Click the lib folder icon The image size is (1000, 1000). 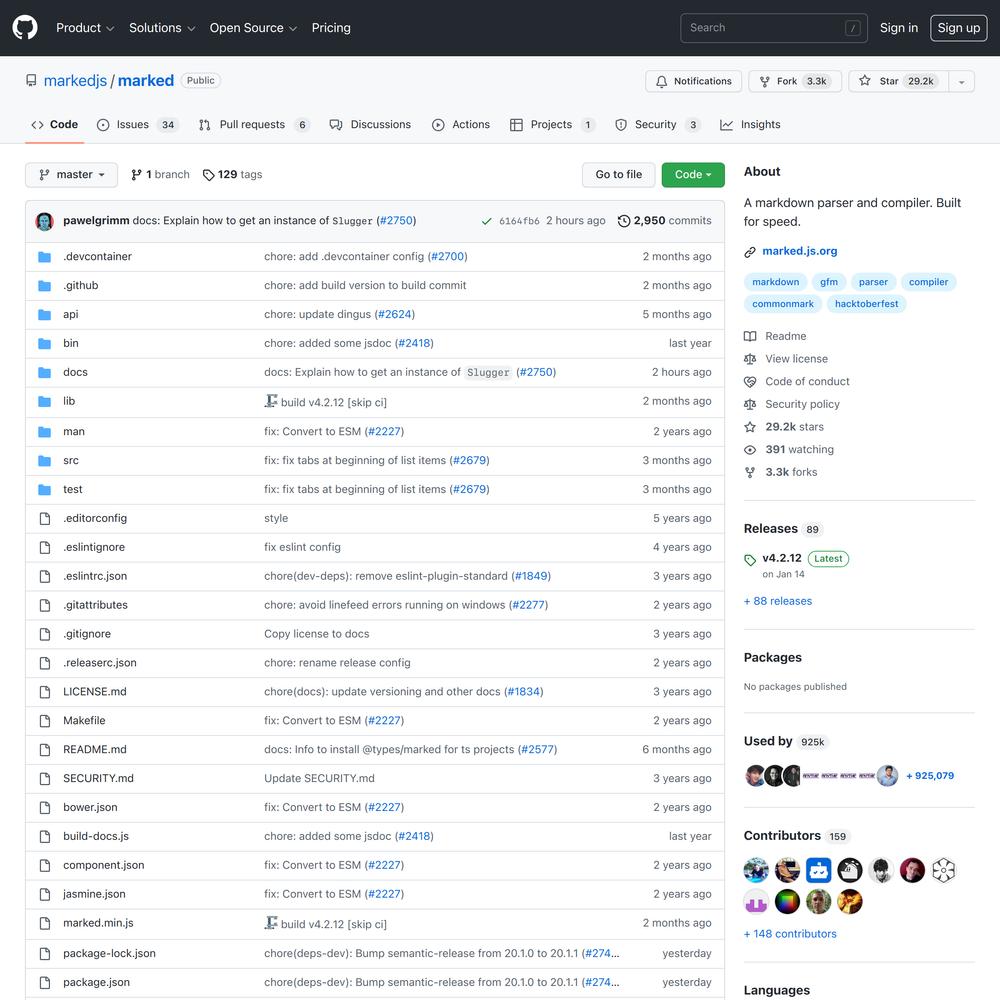coord(45,401)
